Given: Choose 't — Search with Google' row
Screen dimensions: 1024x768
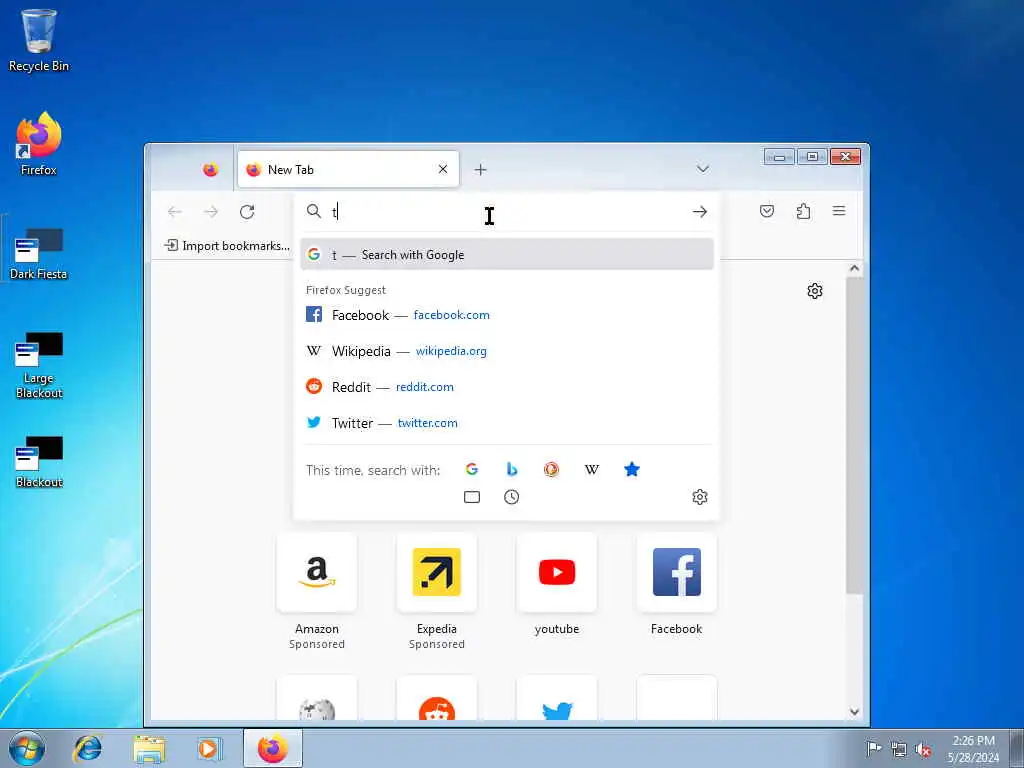Looking at the screenshot, I should pyautogui.click(x=507, y=255).
